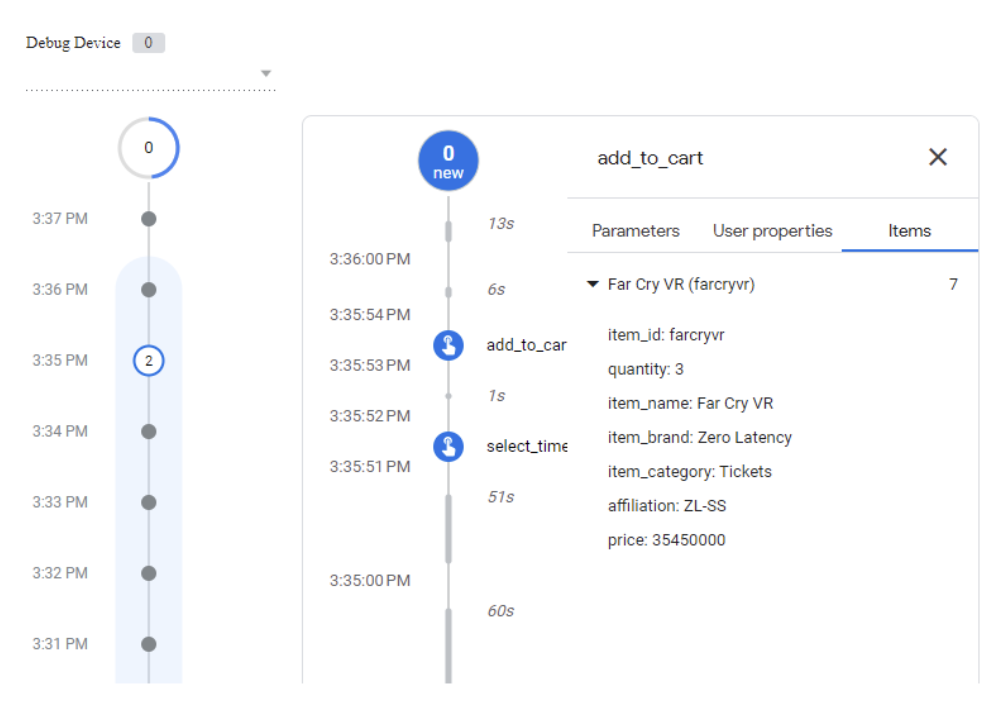
Task: Click the 3:36:00 PM timestamp
Action: point(369,259)
